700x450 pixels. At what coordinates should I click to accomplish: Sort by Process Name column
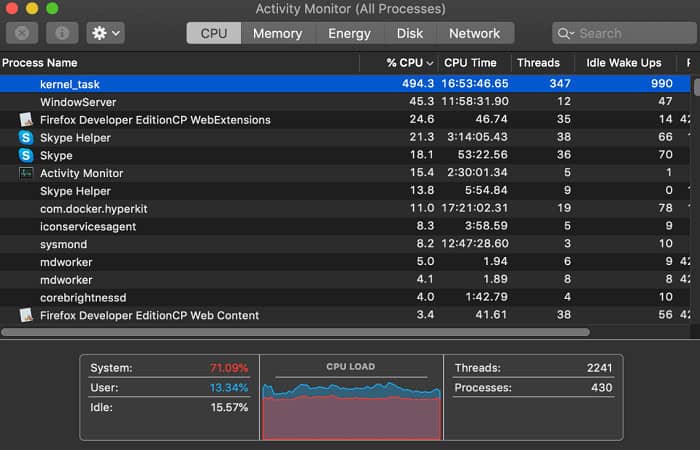point(179,63)
